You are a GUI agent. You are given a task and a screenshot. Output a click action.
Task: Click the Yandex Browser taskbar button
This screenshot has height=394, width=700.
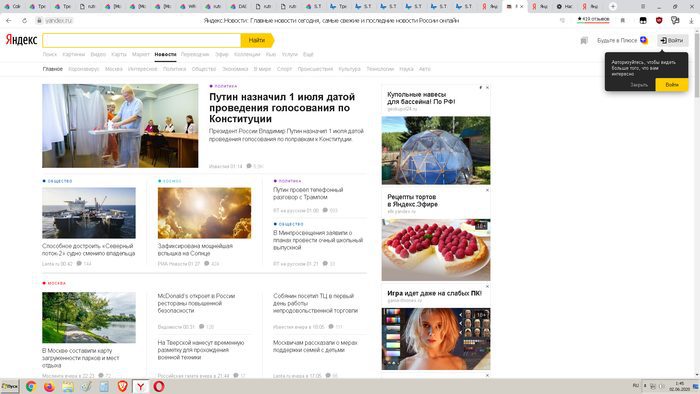(x=141, y=386)
